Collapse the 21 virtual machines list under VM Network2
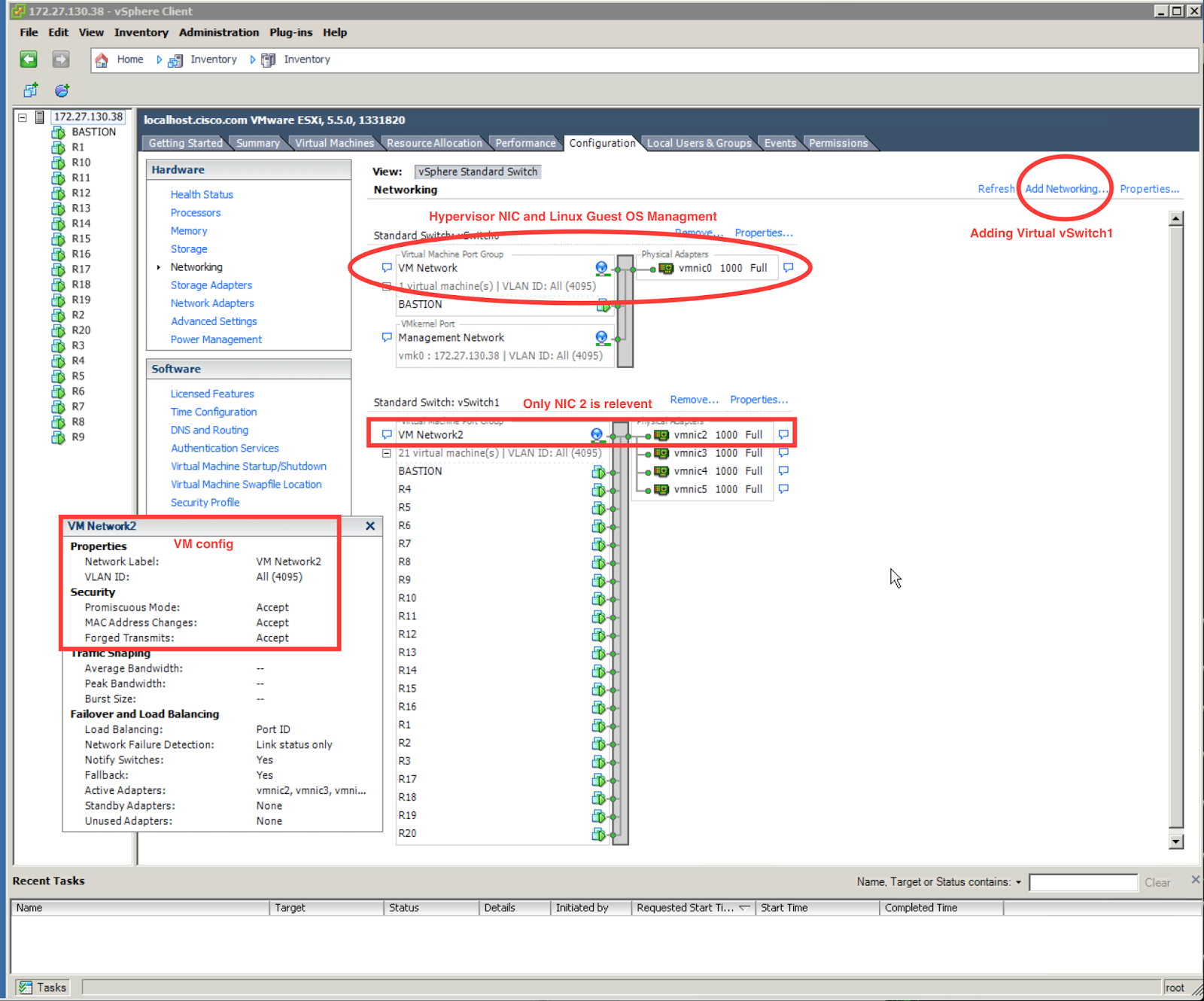 [x=386, y=452]
